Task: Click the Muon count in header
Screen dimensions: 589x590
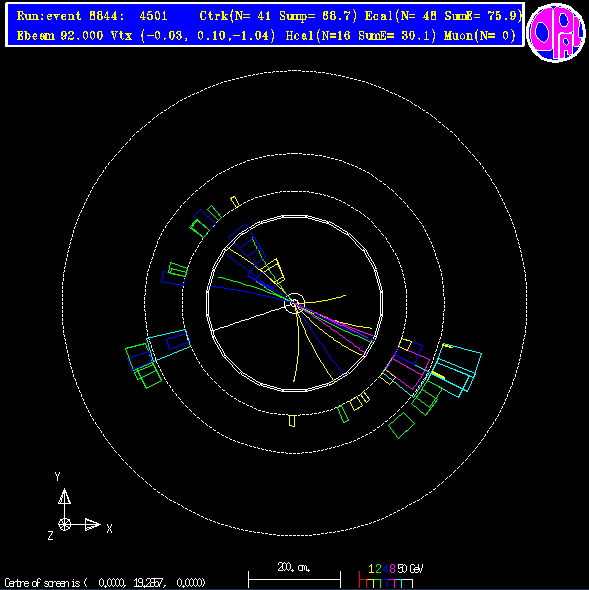Action: click(x=479, y=36)
